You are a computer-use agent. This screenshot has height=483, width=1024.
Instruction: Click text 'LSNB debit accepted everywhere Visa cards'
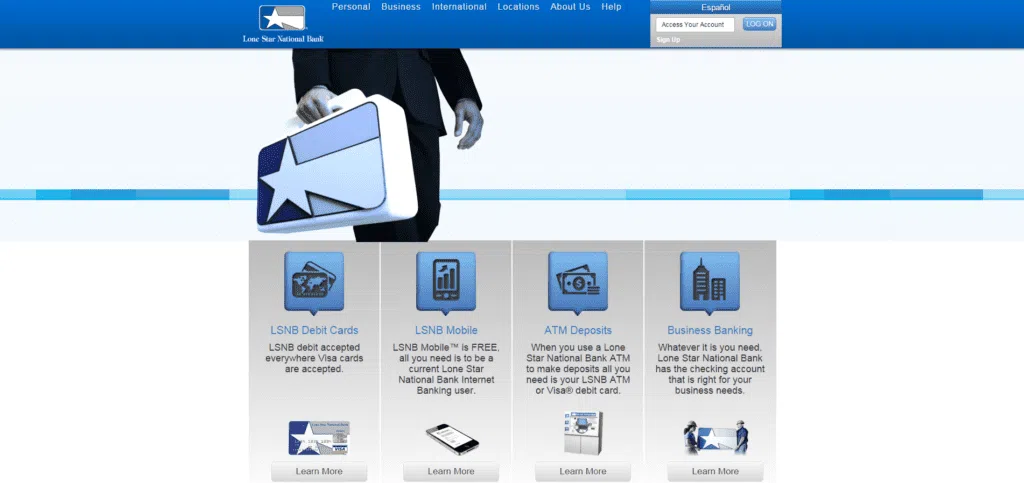pyautogui.click(x=314, y=353)
